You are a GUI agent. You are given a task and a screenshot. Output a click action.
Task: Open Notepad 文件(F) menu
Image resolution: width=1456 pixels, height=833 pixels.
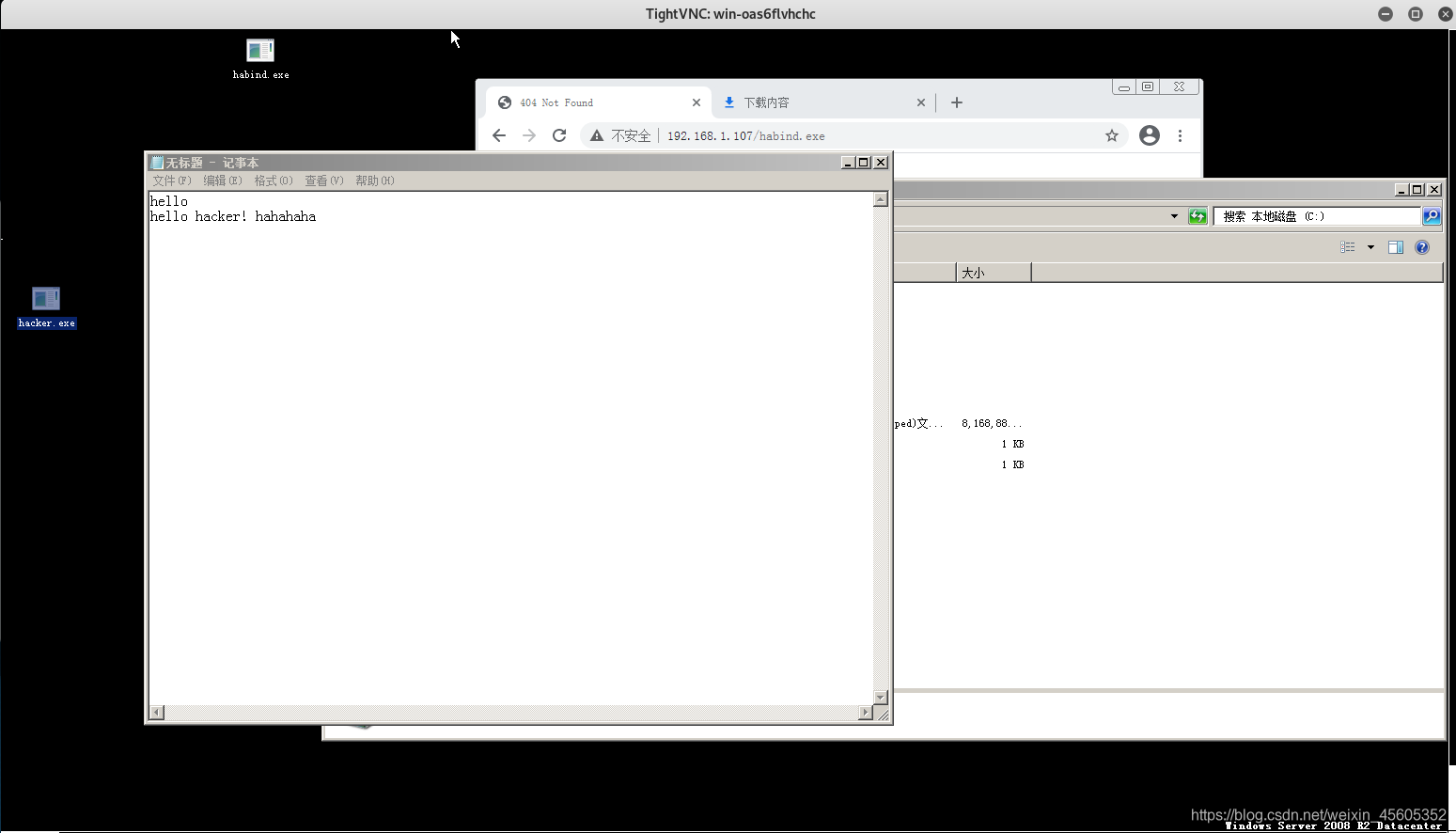[x=172, y=181]
